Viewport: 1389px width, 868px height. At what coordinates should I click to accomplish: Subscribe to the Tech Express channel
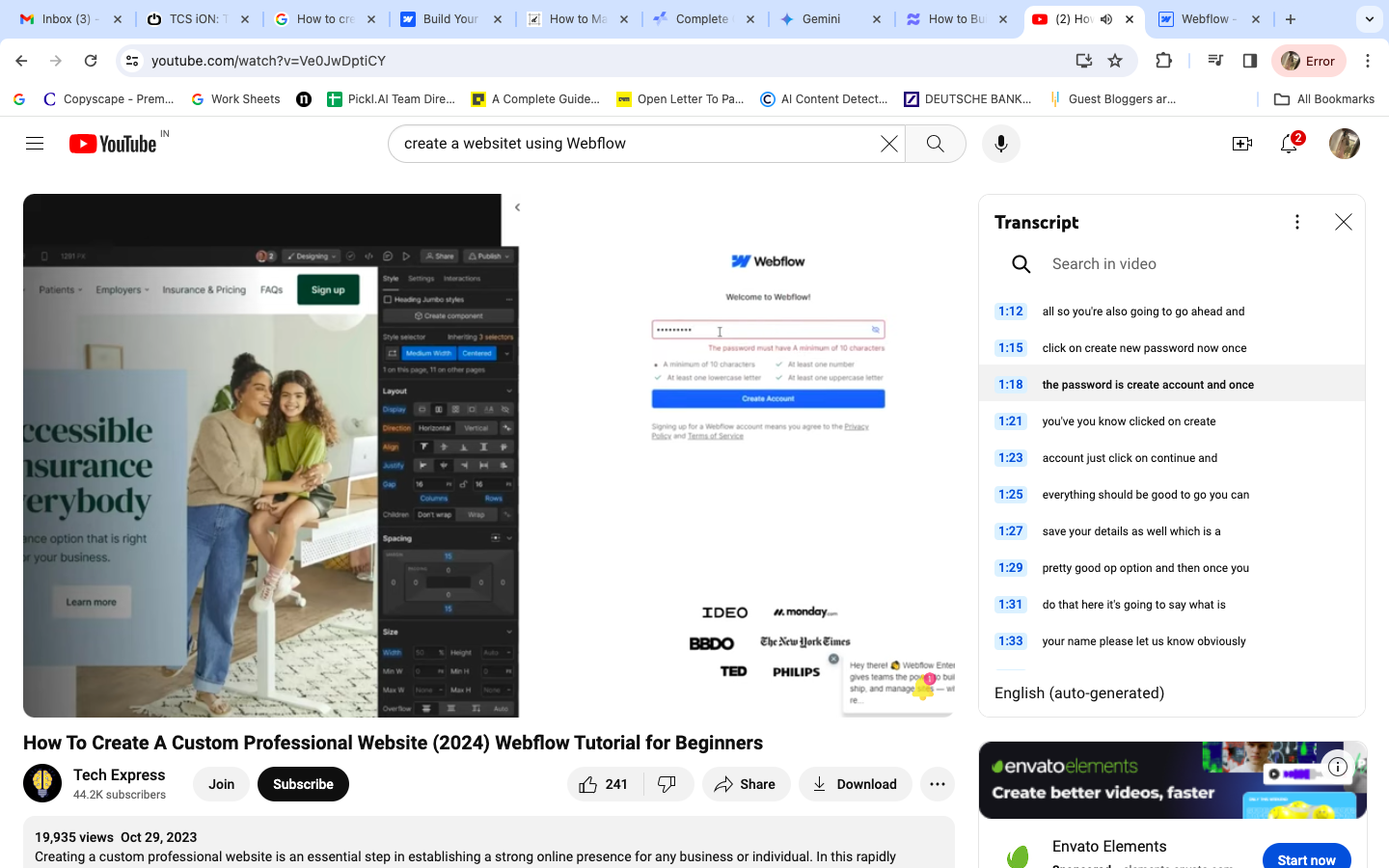pyautogui.click(x=303, y=784)
